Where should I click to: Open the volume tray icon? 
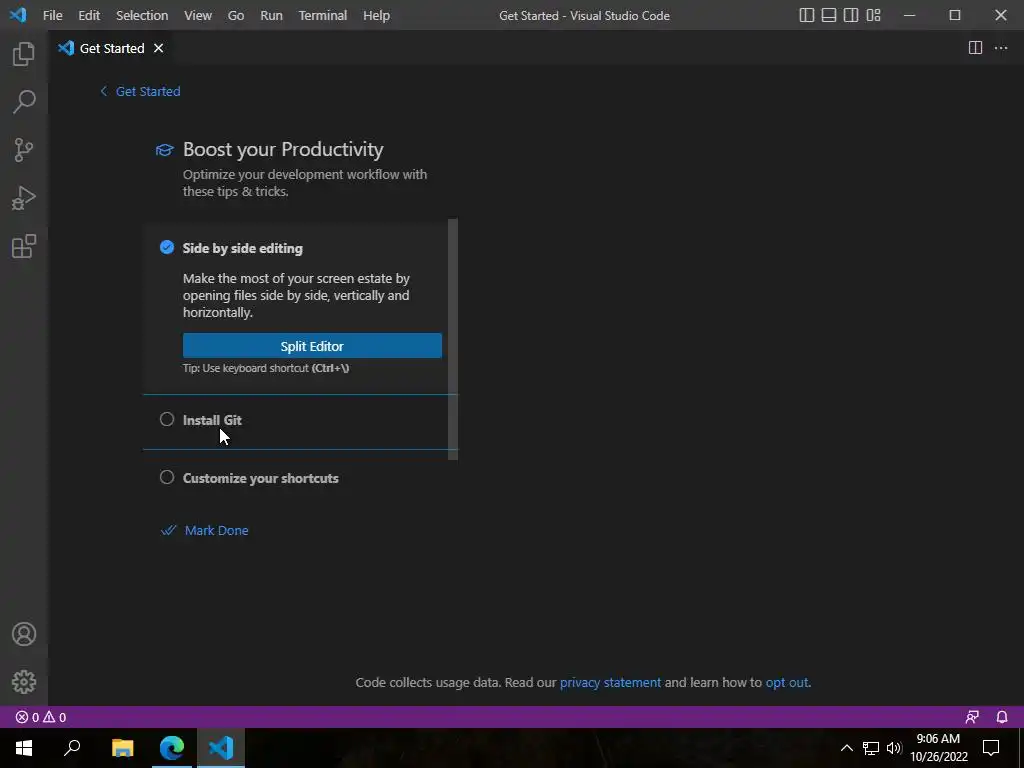(x=894, y=748)
